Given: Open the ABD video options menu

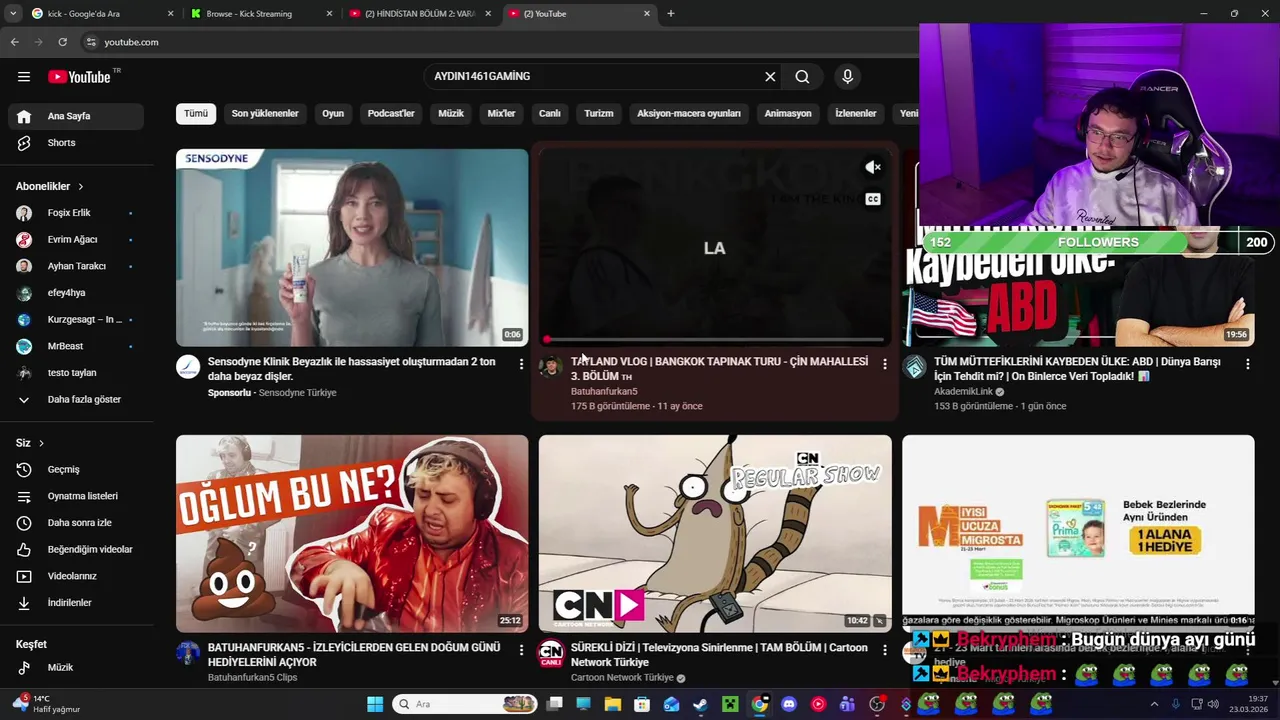Looking at the screenshot, I should coord(1247,364).
